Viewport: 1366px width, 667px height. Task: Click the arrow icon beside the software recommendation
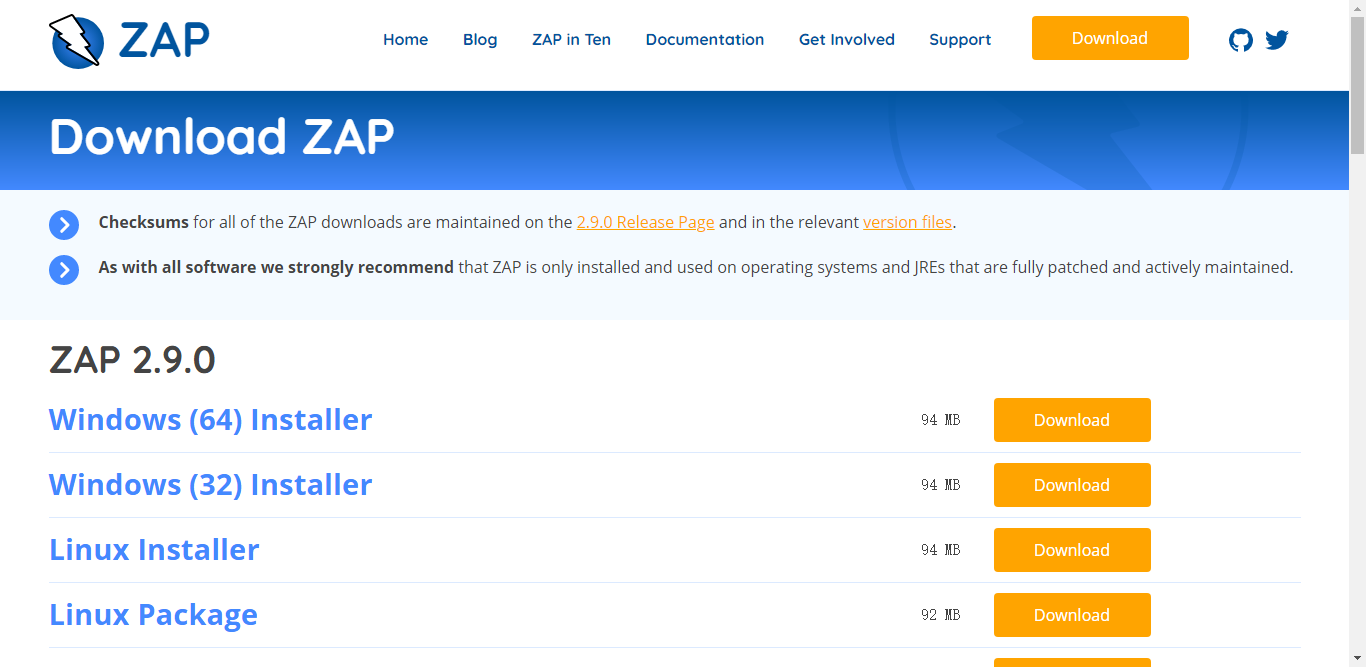pos(64,270)
